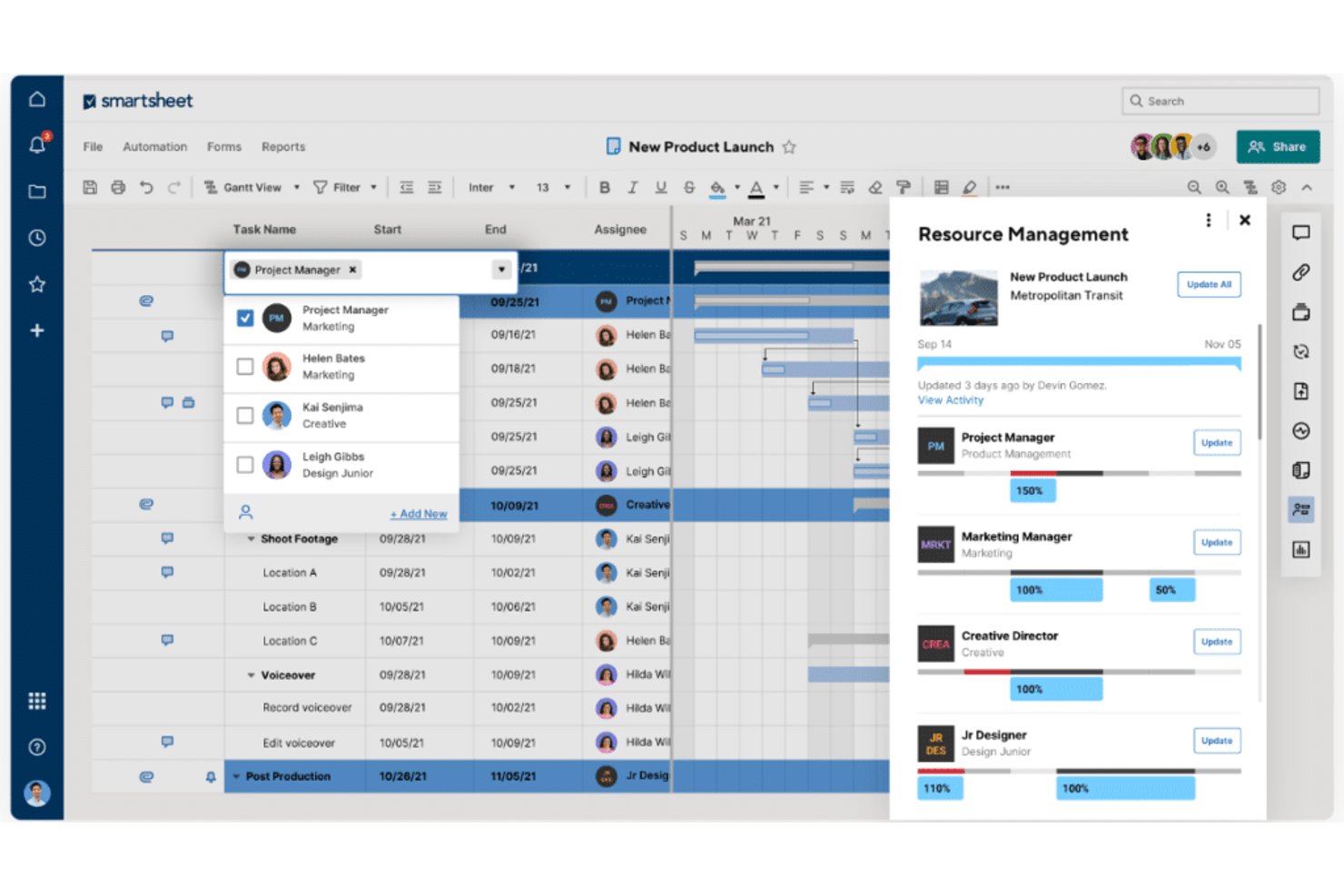
Task: Check the Kai Senjima checkbox
Action: pyautogui.click(x=245, y=416)
